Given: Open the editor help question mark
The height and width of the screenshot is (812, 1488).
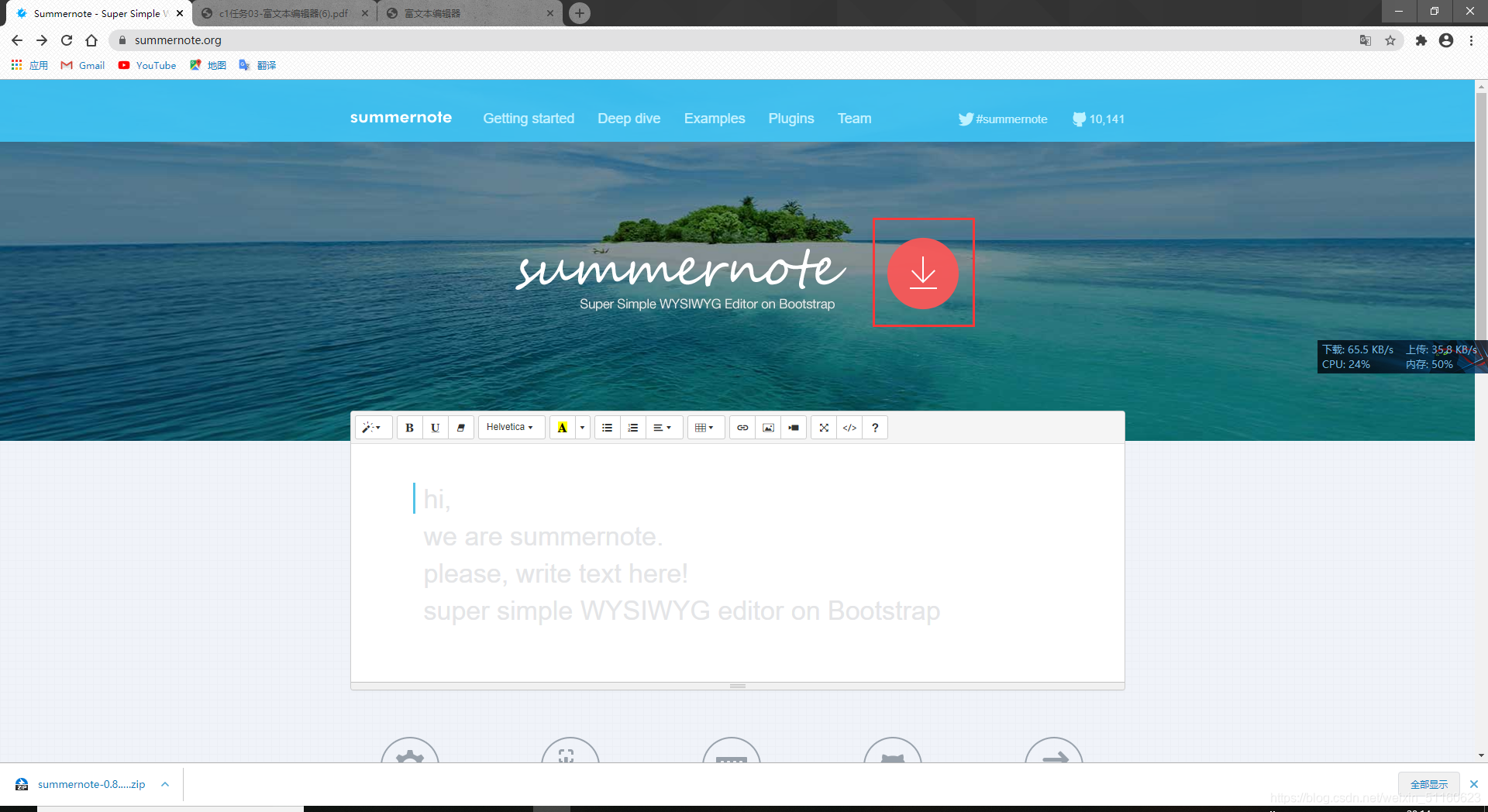Looking at the screenshot, I should 875,428.
